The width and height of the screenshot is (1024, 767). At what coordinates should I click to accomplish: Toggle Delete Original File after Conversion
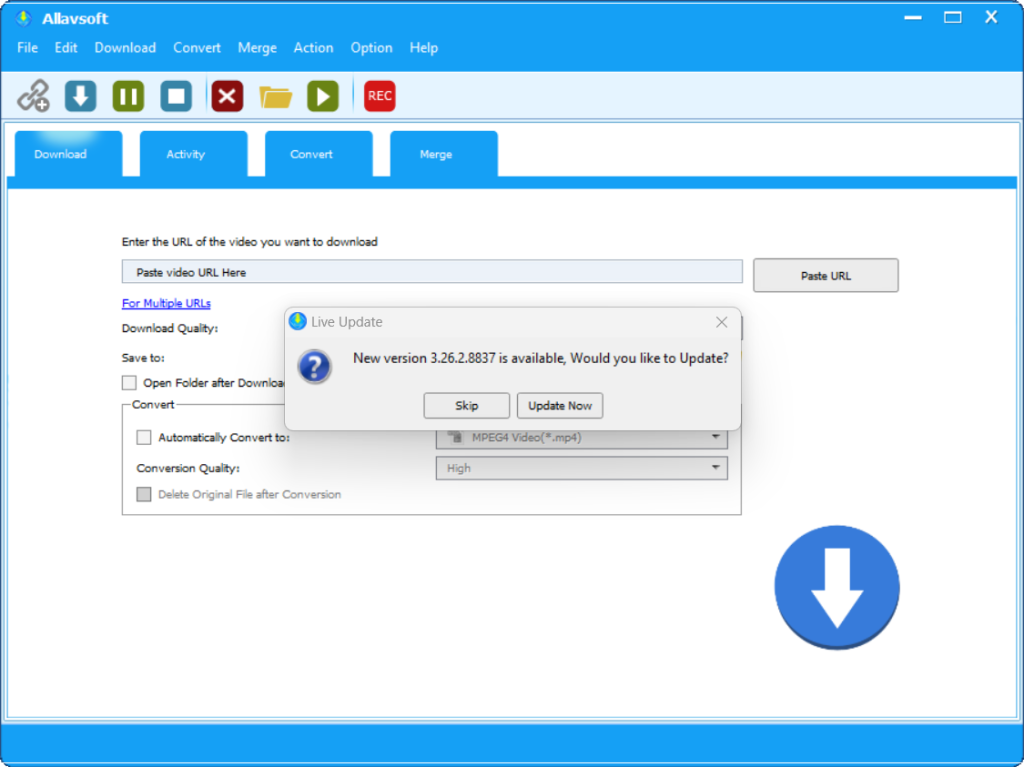144,494
